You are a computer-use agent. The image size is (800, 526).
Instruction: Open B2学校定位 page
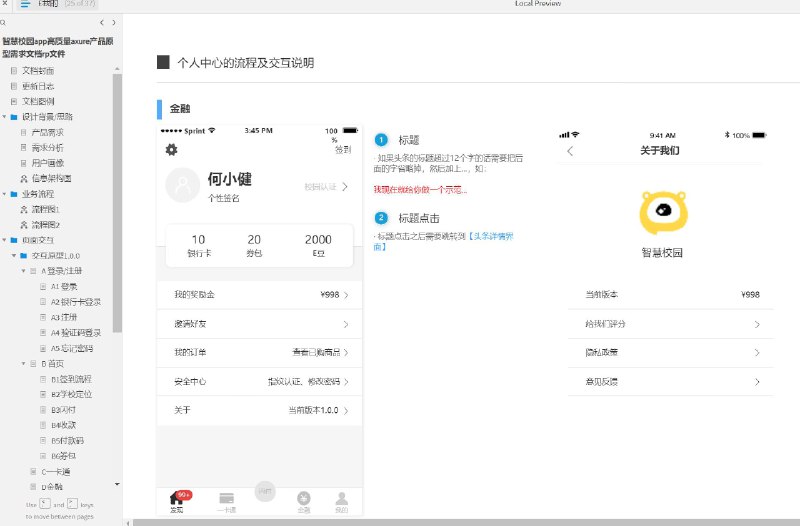pyautogui.click(x=71, y=394)
